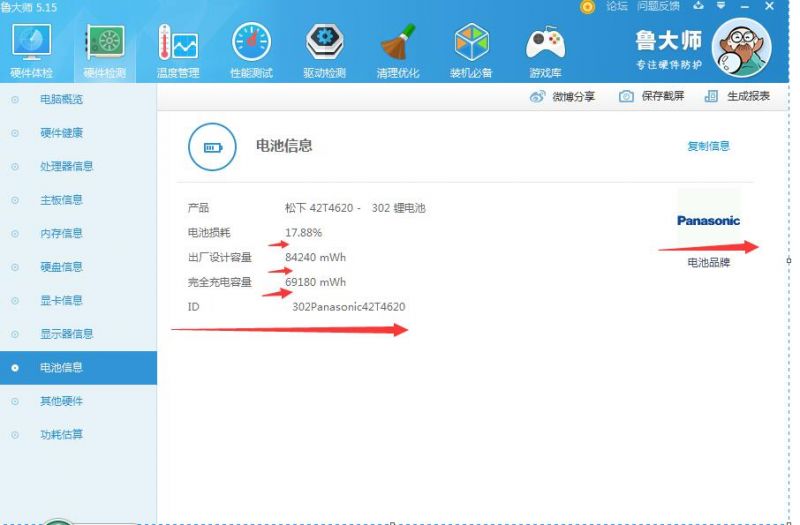Click the 电池品牌 label under logo
Viewport: 800px width, 525px height.
click(x=709, y=262)
